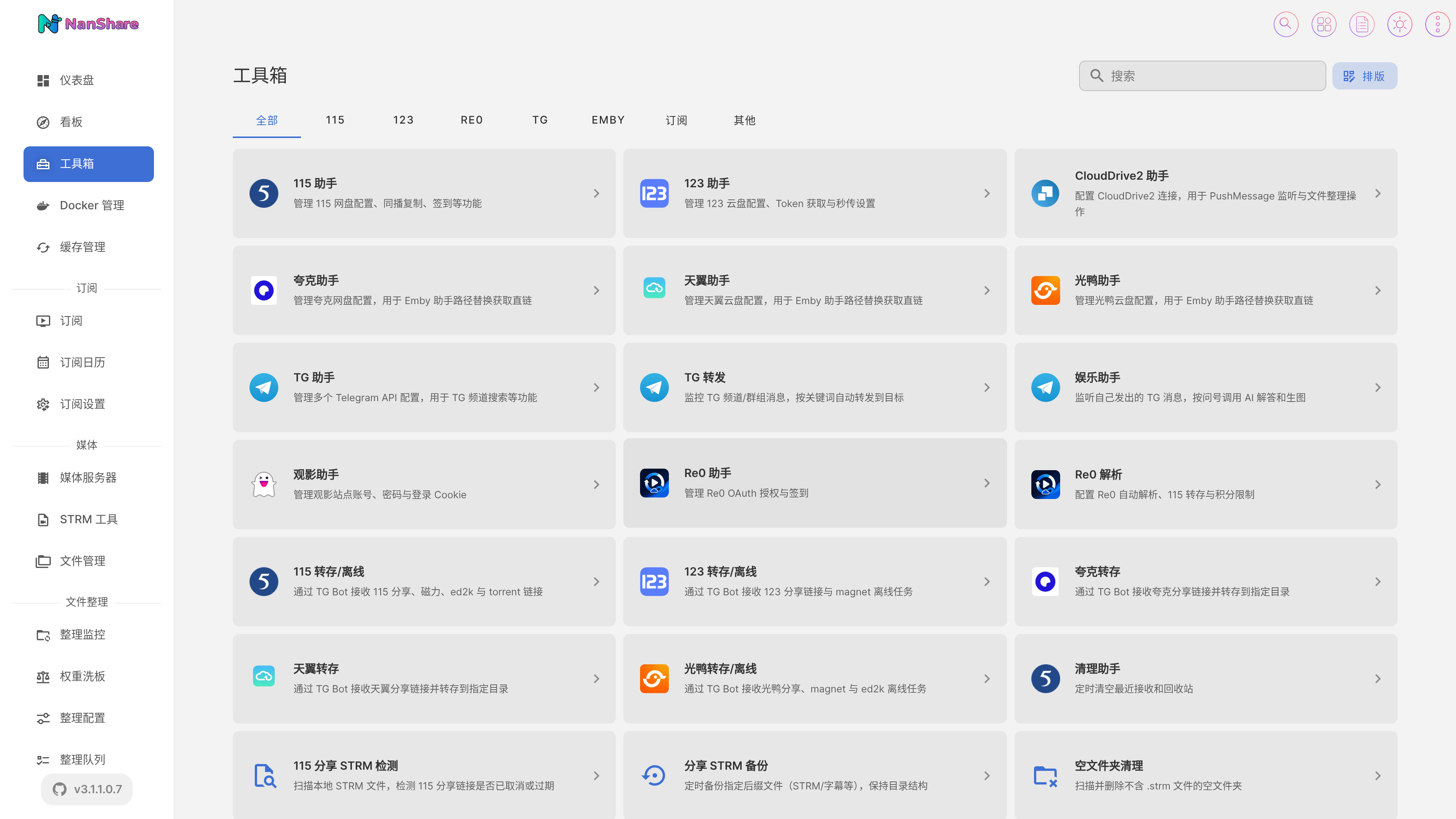Expand the 清理助手 card chevron
This screenshot has height=819, width=1456.
click(1378, 679)
